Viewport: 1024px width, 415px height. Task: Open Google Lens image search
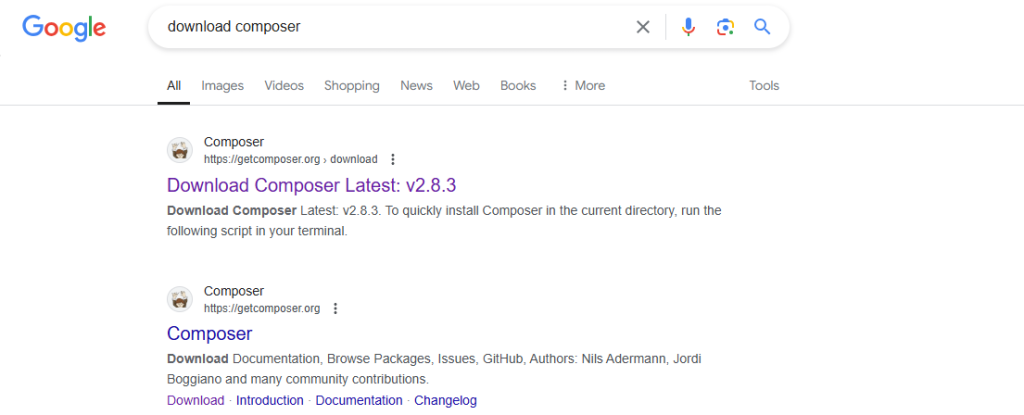(725, 27)
